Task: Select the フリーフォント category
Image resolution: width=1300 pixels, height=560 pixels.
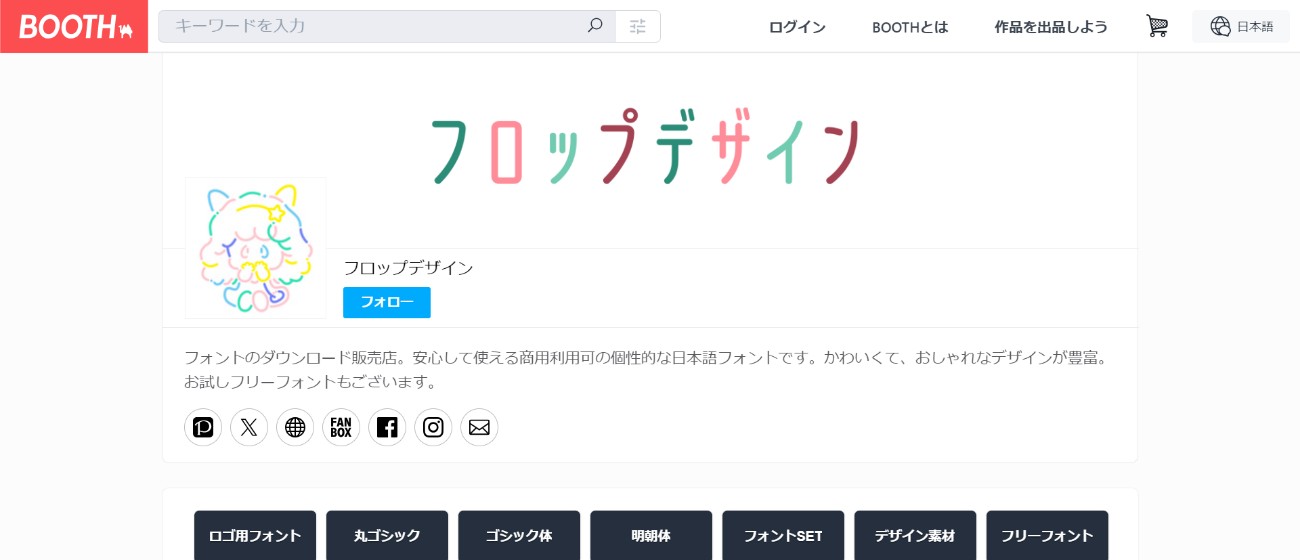Action: tap(1047, 535)
